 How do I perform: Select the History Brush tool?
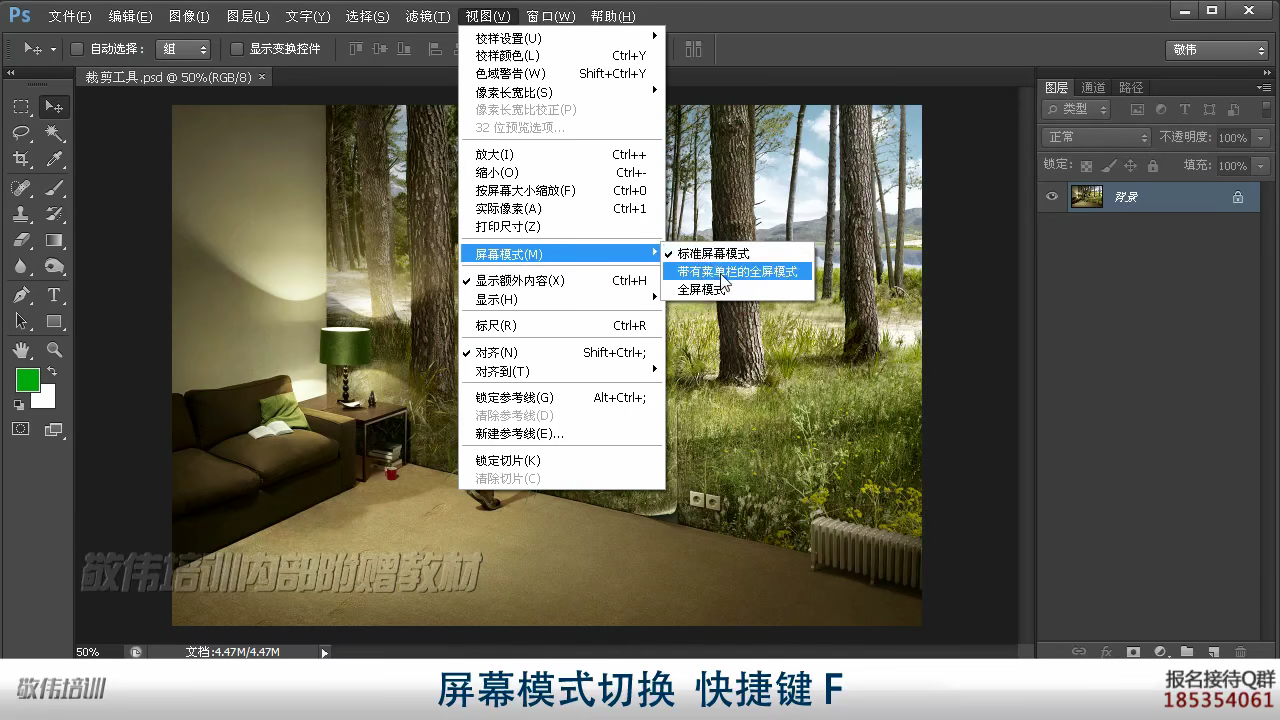click(54, 214)
